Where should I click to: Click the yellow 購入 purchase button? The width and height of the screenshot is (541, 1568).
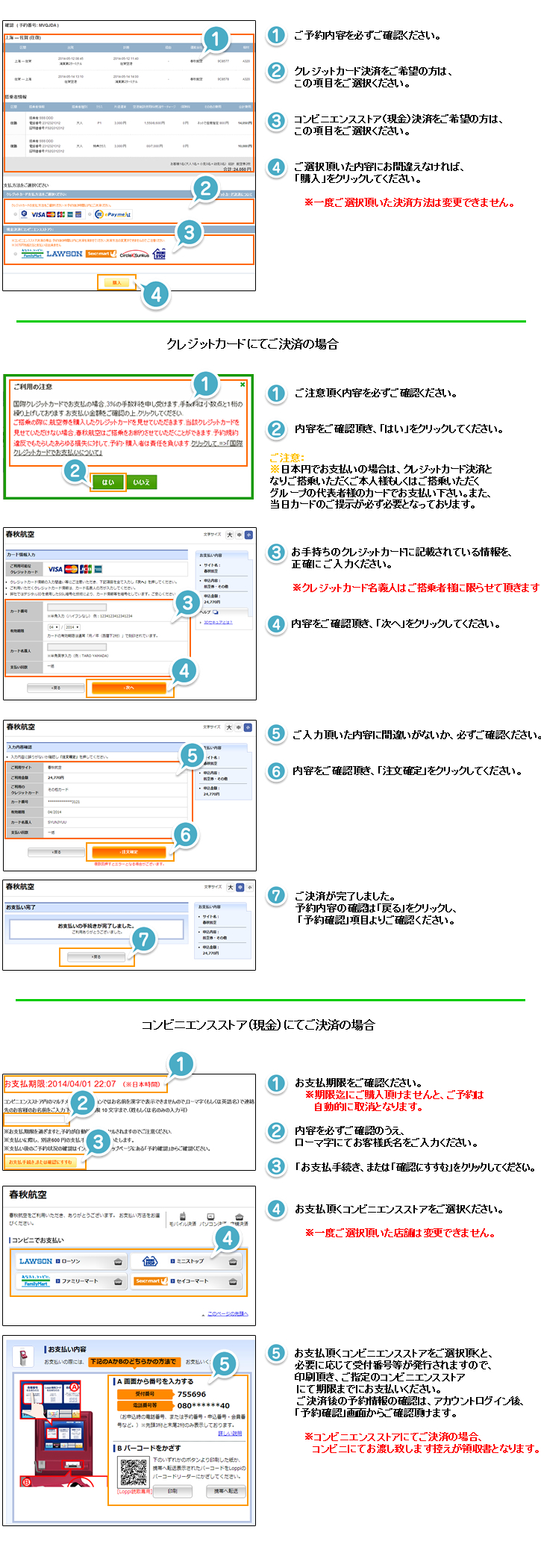click(x=117, y=283)
